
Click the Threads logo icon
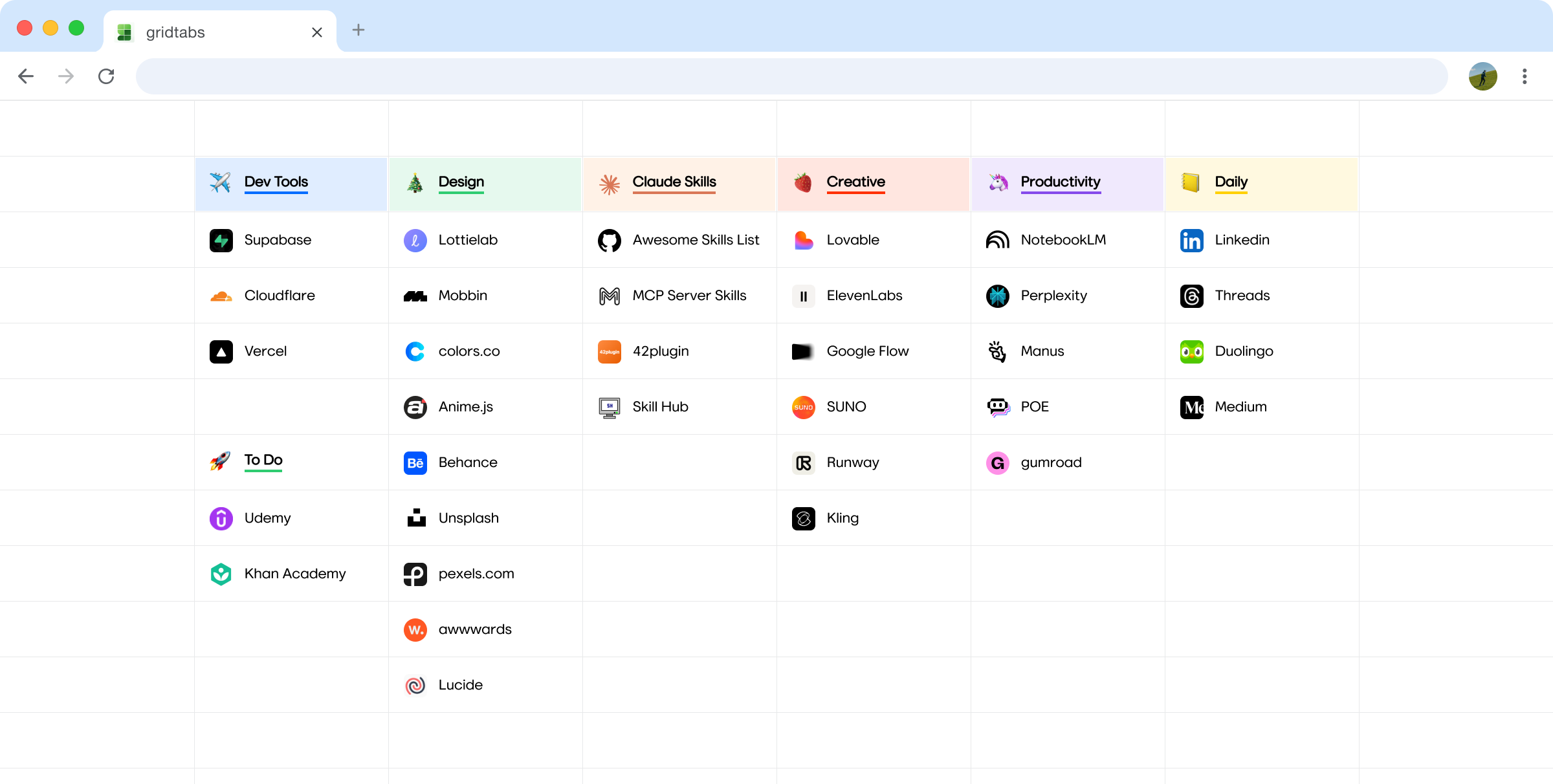pyautogui.click(x=1192, y=296)
